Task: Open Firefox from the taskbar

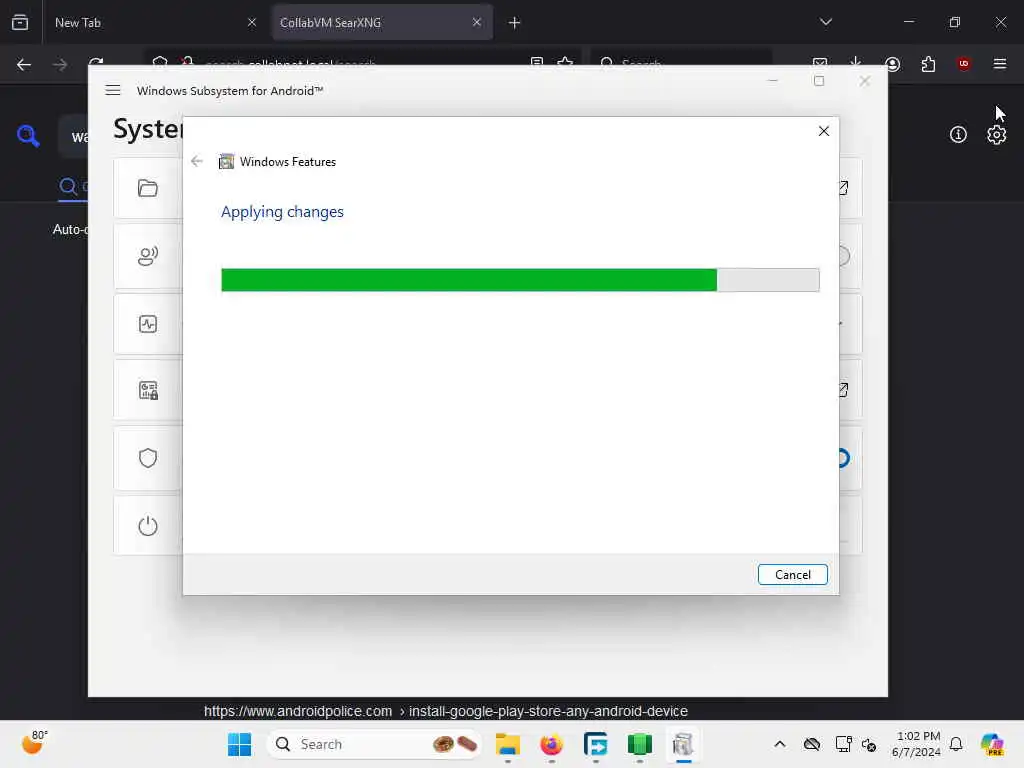Action: (x=552, y=744)
